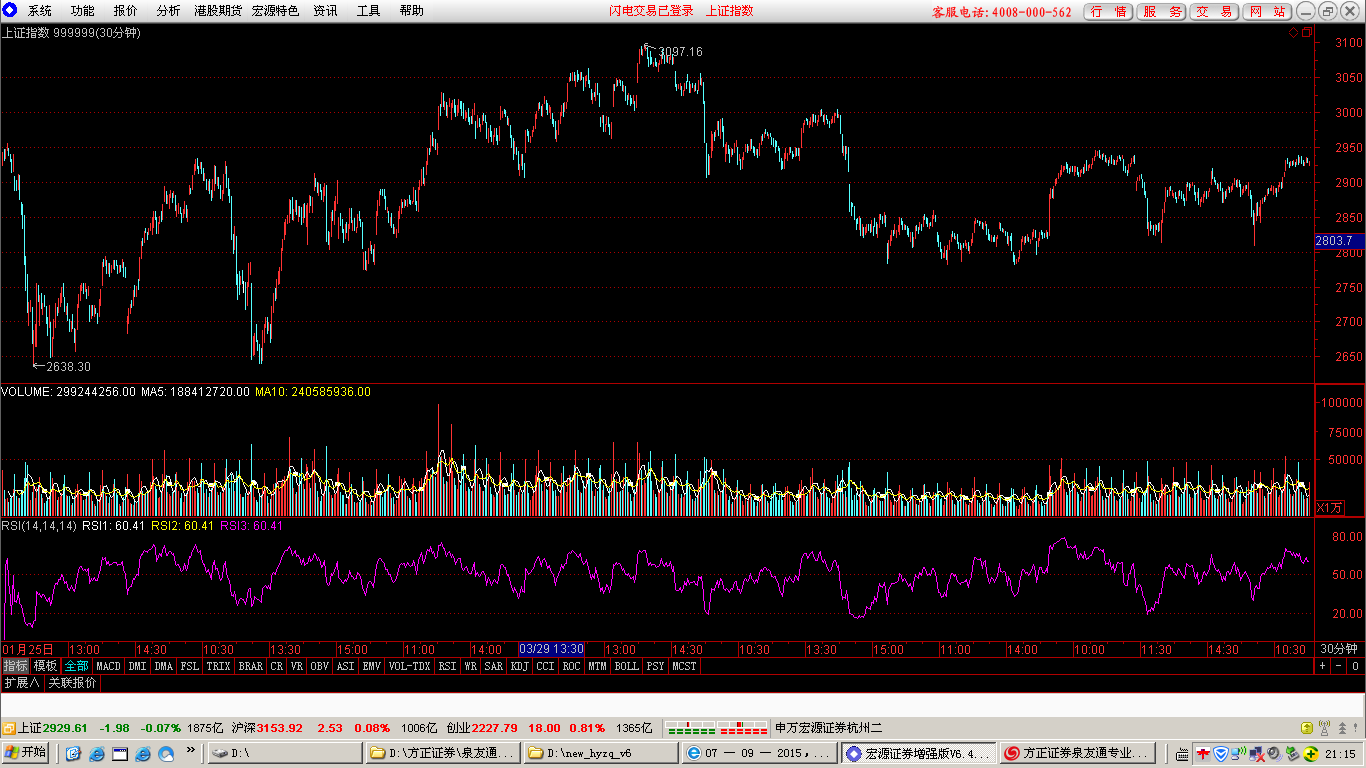This screenshot has height=768, width=1366.
Task: Open the 工具 menu
Action: point(368,11)
